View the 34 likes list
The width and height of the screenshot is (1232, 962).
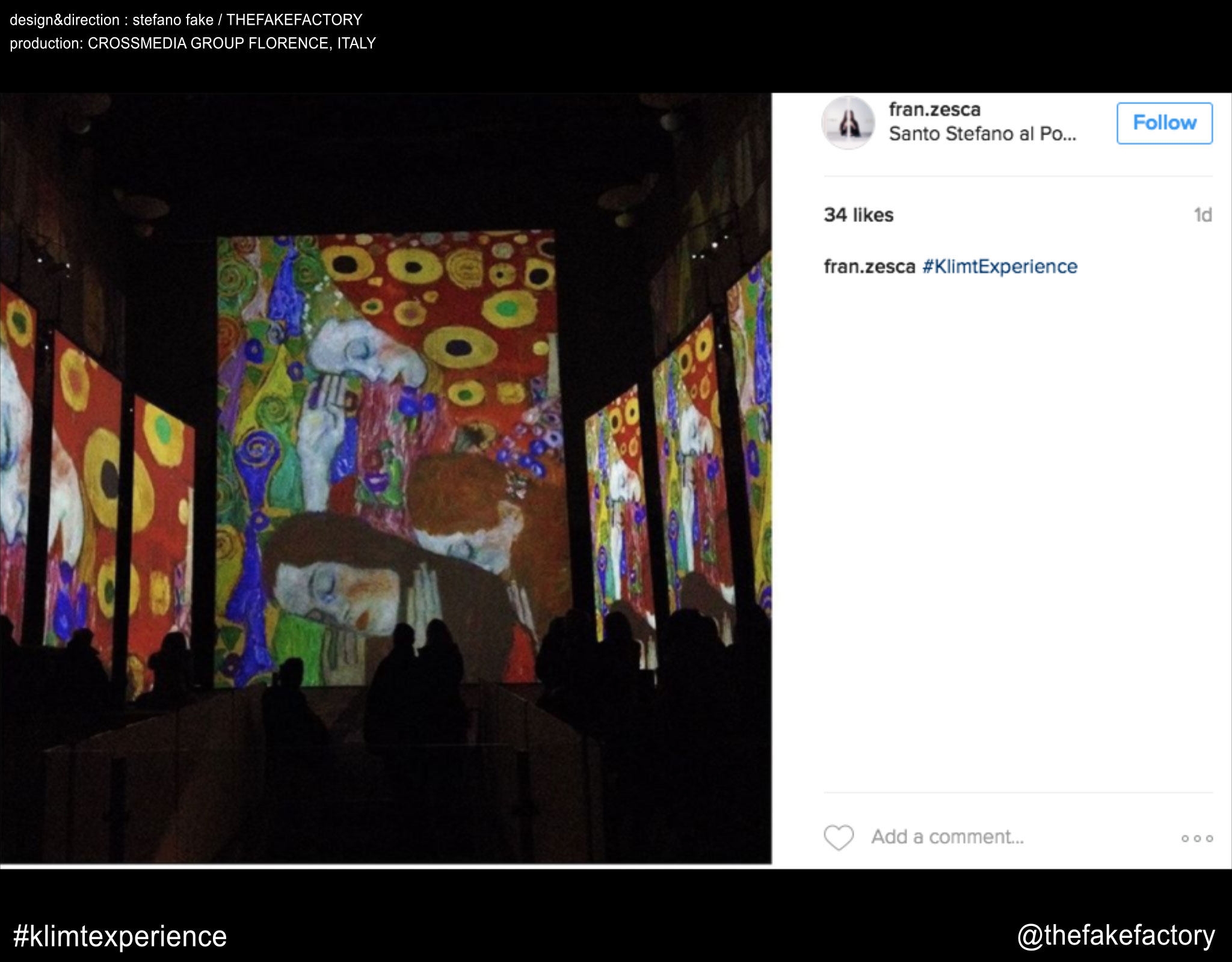858,215
